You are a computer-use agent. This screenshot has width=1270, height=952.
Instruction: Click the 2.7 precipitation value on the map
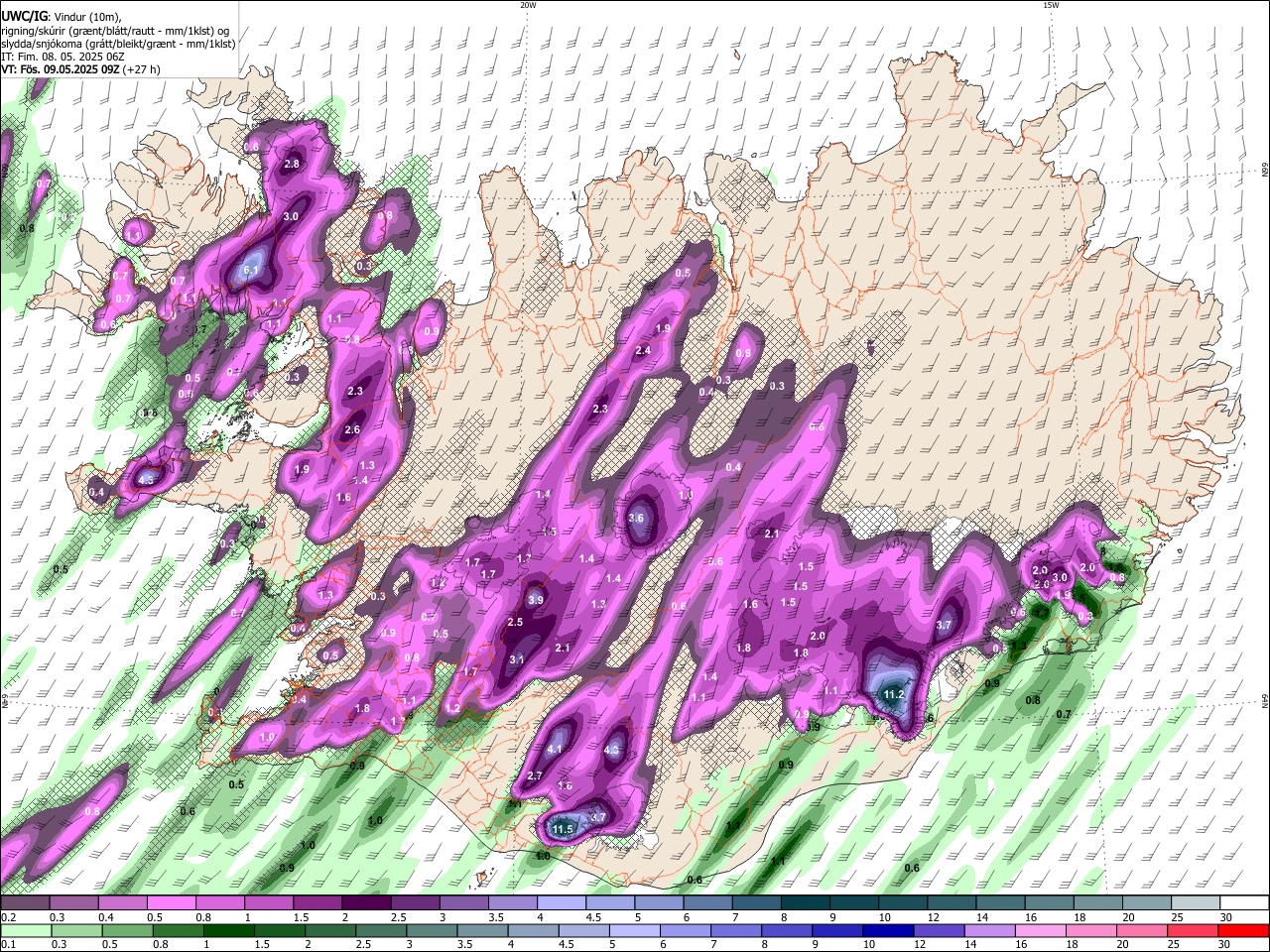coord(535,775)
